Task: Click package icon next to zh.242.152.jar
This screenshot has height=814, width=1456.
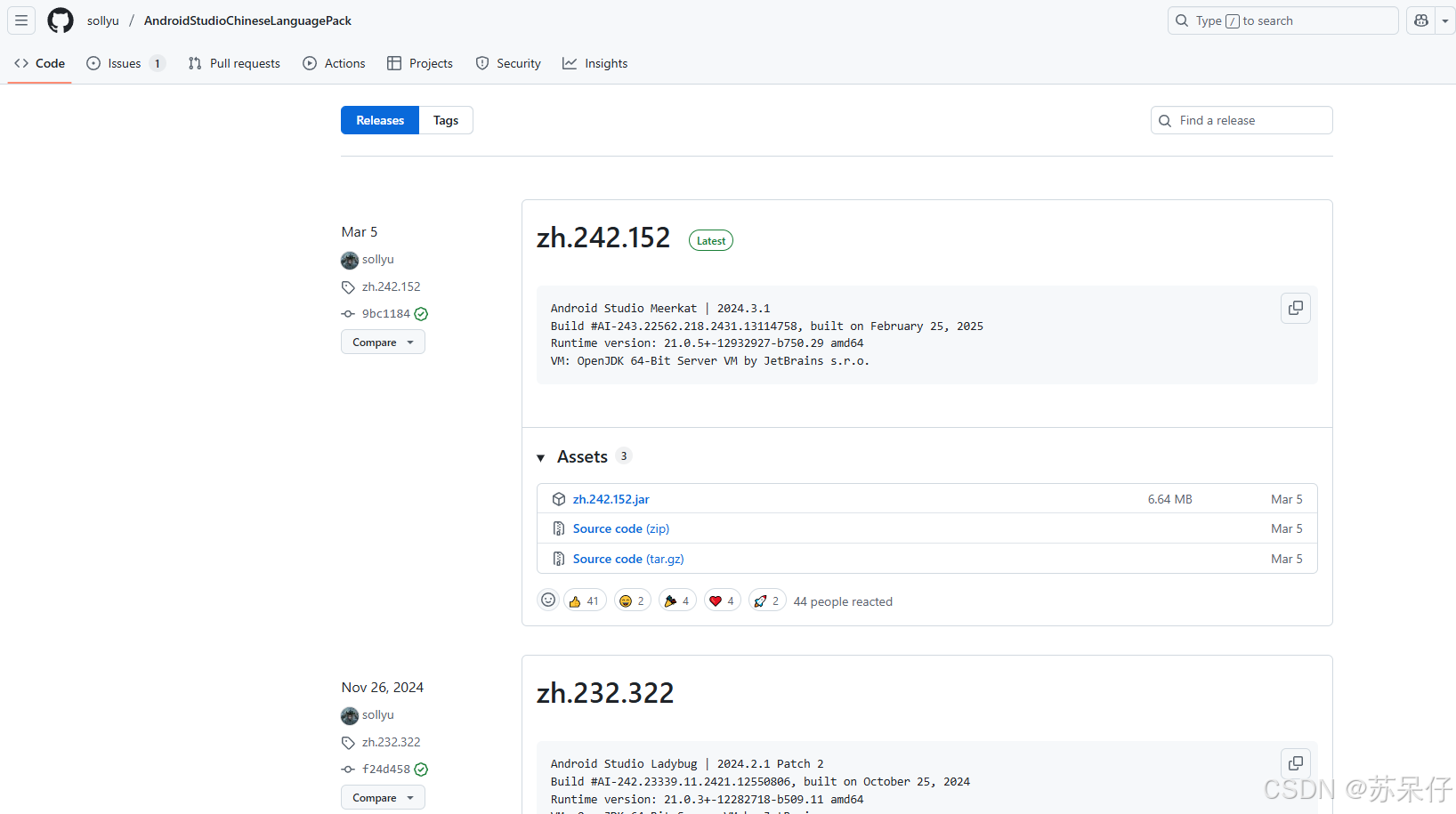Action: pos(559,499)
